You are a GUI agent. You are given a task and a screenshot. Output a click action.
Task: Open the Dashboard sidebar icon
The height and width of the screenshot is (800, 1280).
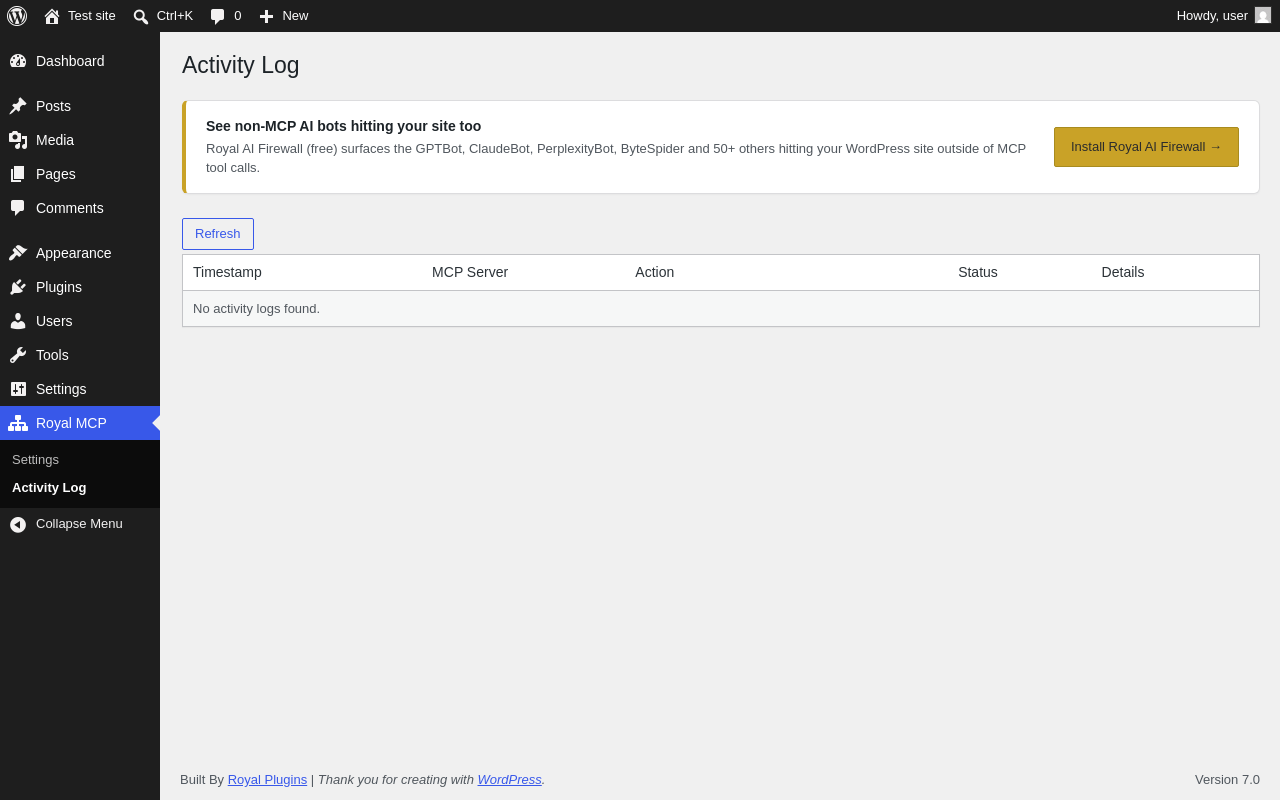click(18, 61)
